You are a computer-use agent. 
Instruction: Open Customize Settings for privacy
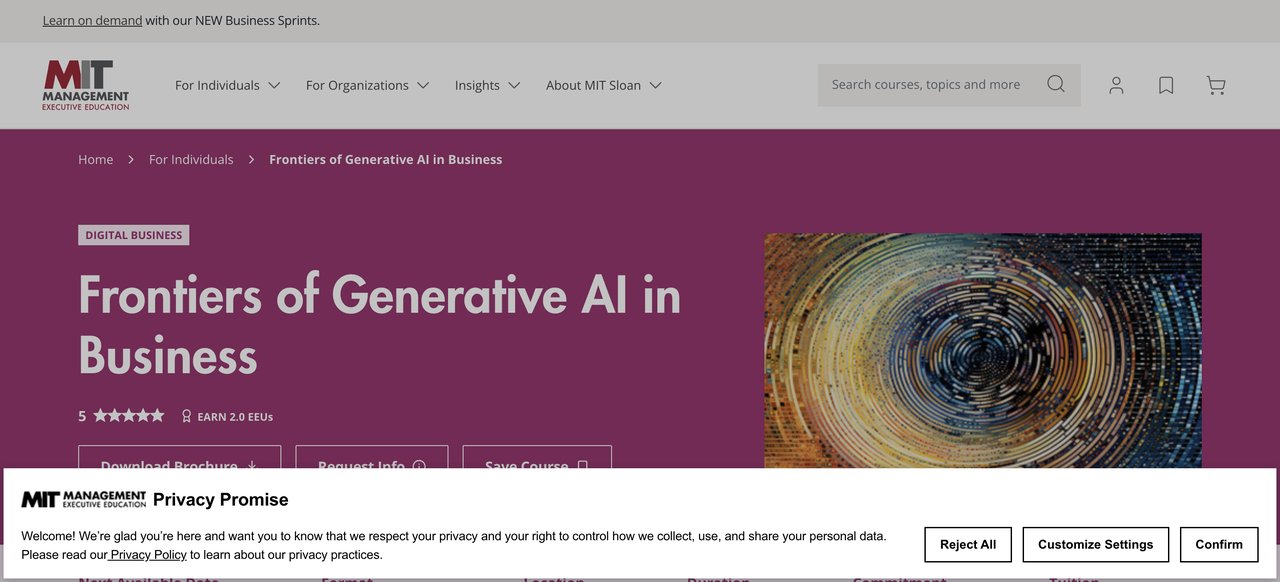1096,545
